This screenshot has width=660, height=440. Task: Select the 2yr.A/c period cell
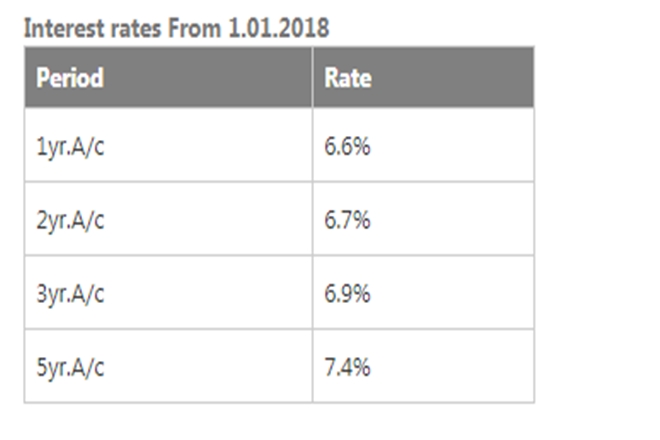(70, 220)
